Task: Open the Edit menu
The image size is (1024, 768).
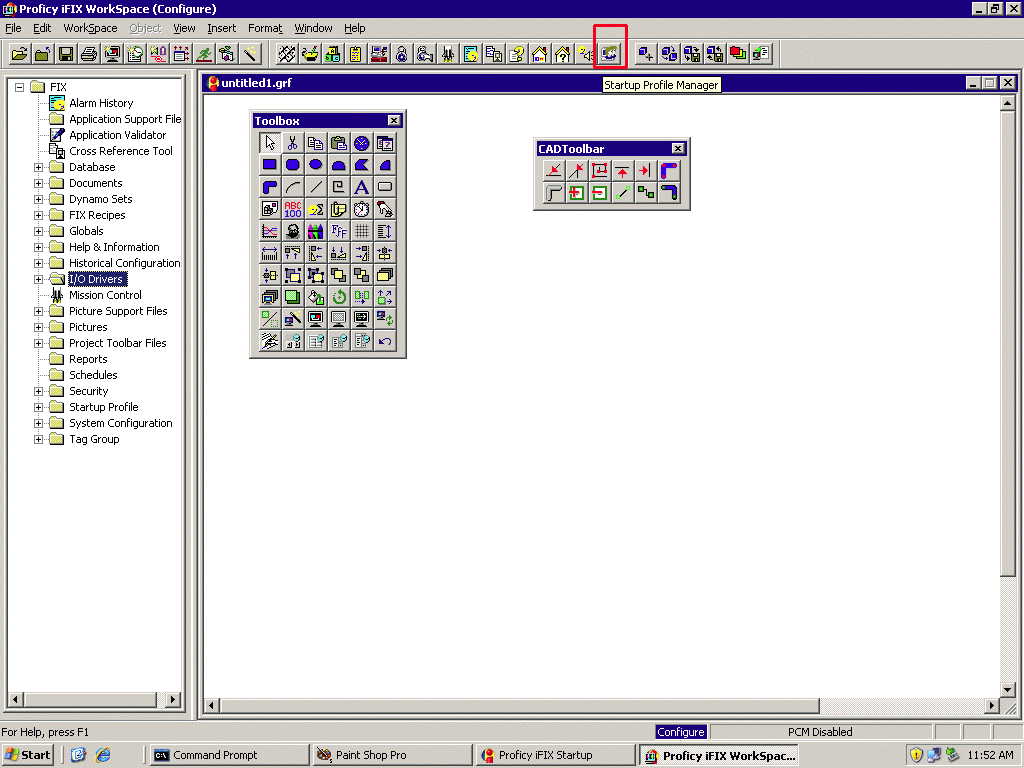Action: click(42, 28)
